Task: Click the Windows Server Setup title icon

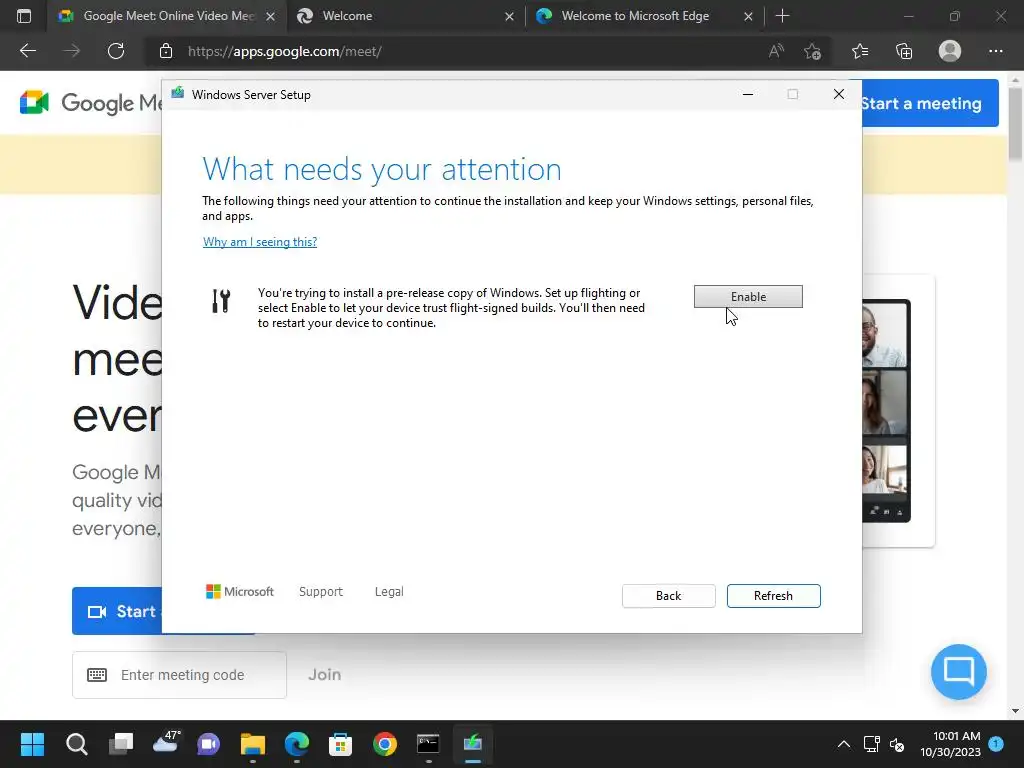Action: tap(178, 93)
